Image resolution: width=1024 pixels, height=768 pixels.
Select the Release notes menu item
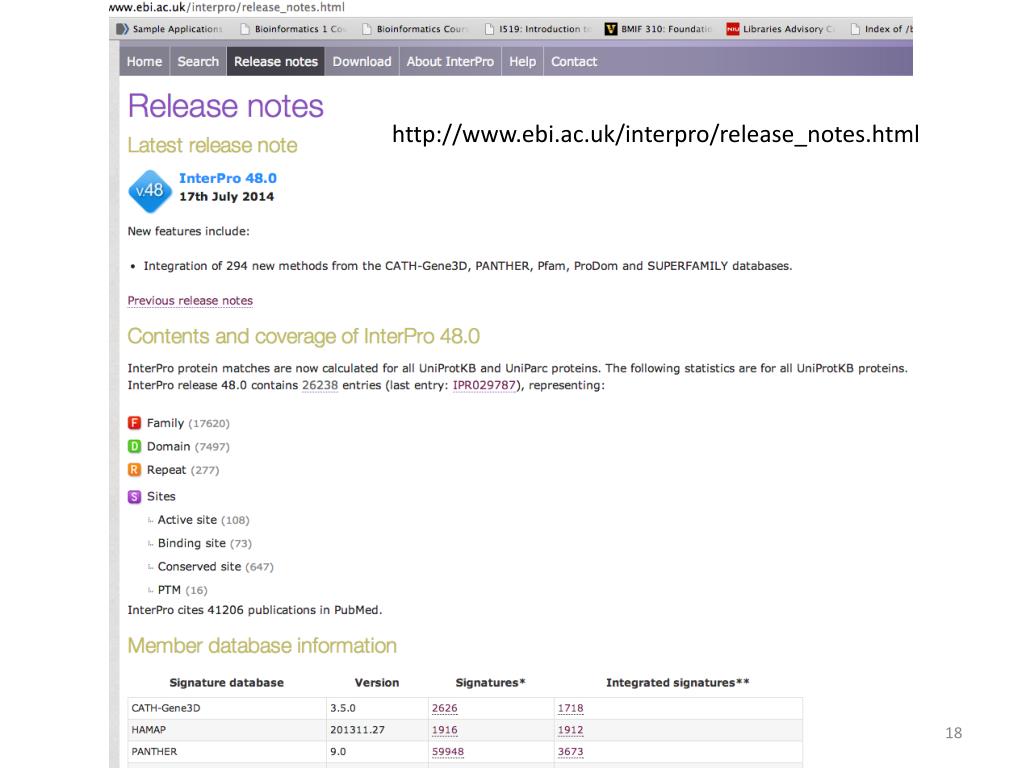pyautogui.click(x=276, y=61)
